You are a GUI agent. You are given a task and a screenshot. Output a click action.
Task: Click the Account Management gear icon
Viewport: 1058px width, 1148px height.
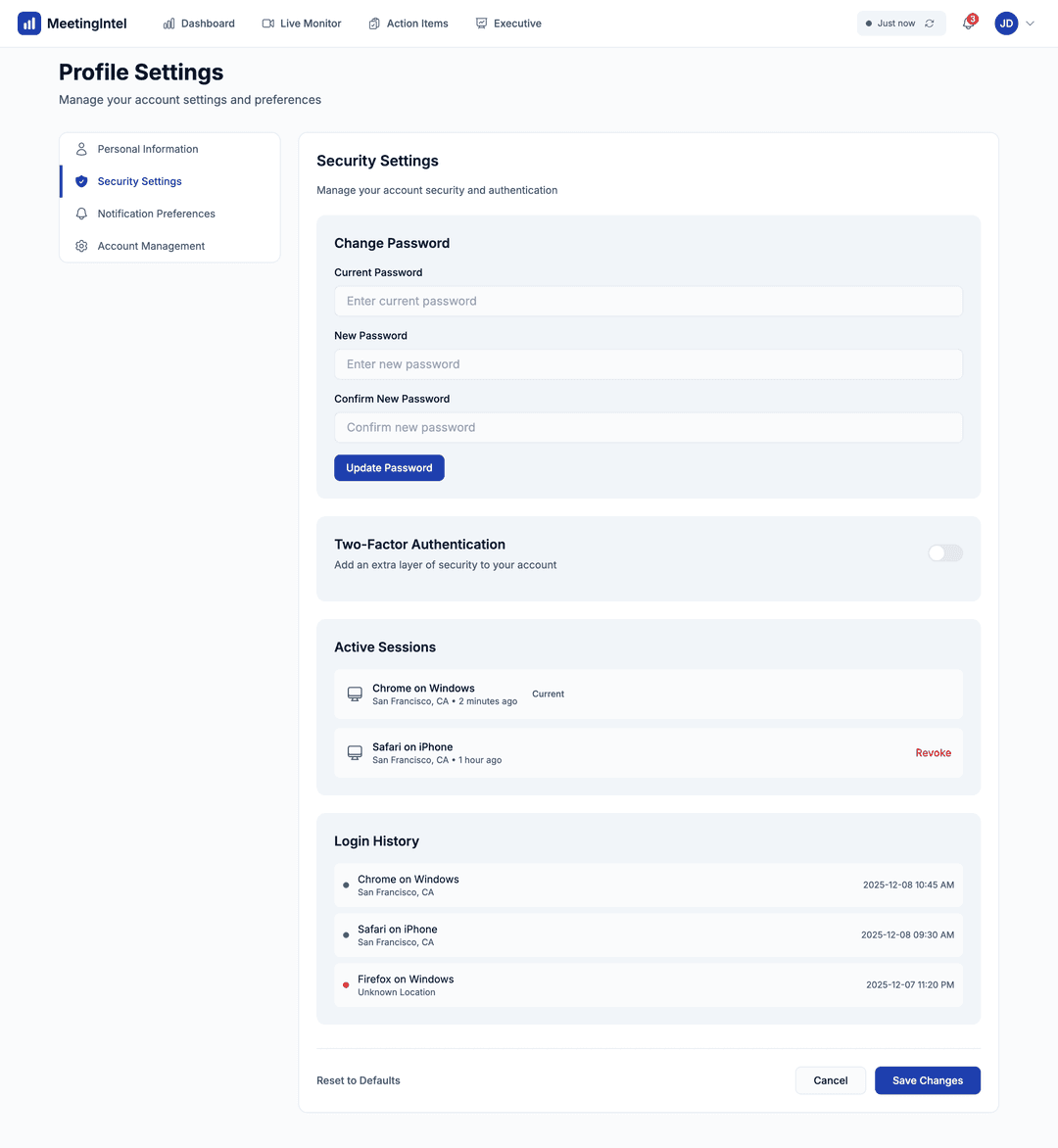(x=81, y=246)
